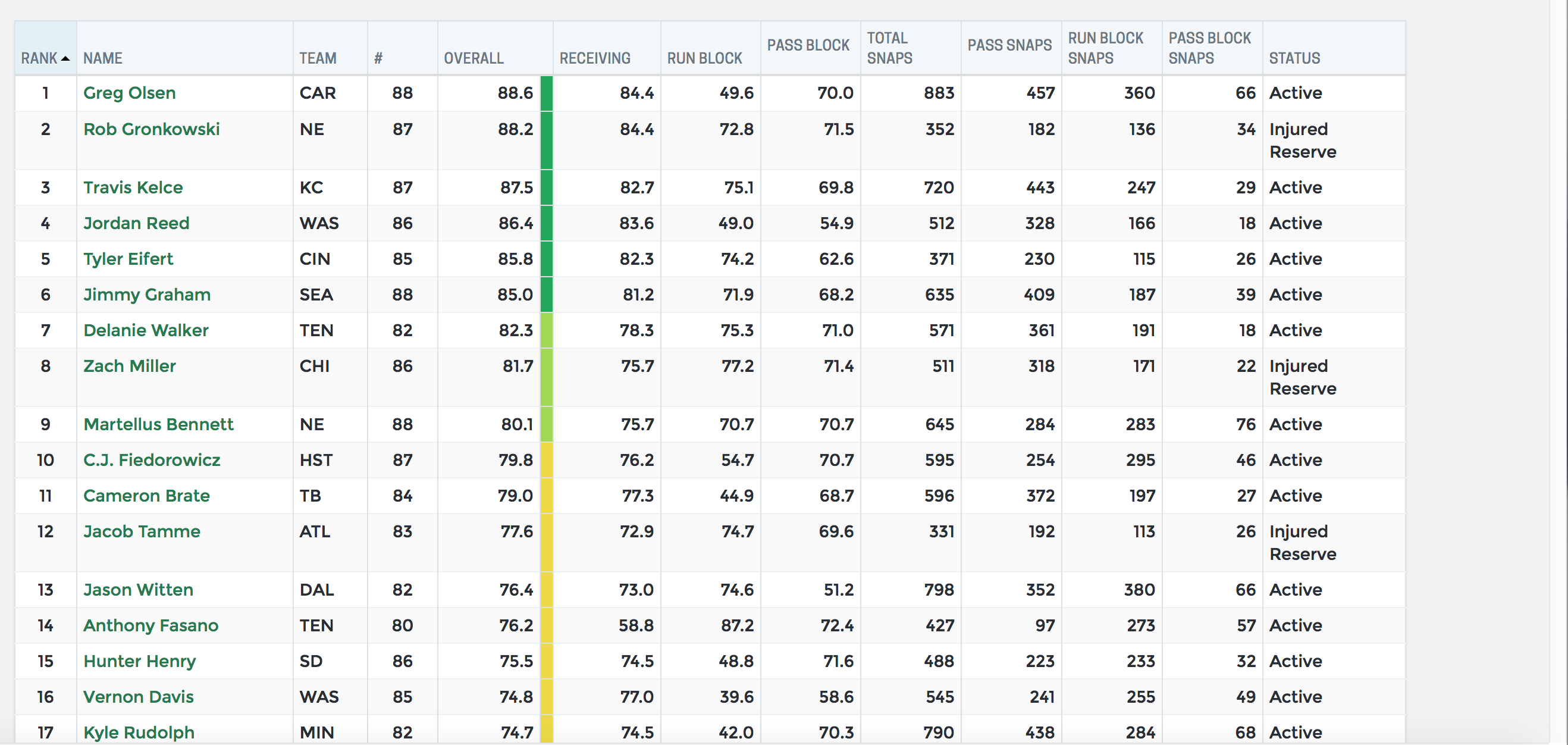Open Jordan Reed player link
The width and height of the screenshot is (1568, 745).
pyautogui.click(x=136, y=223)
